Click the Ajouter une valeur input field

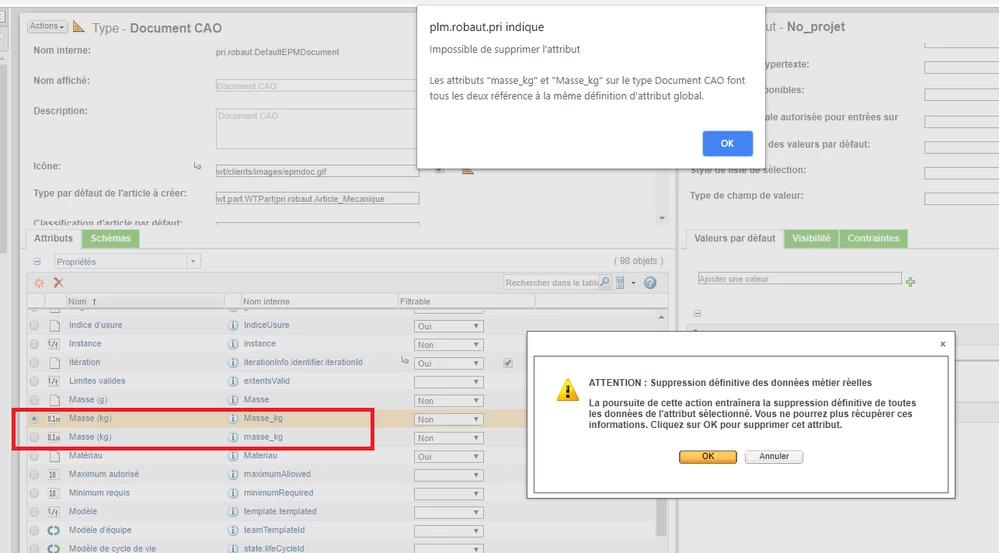coord(800,278)
